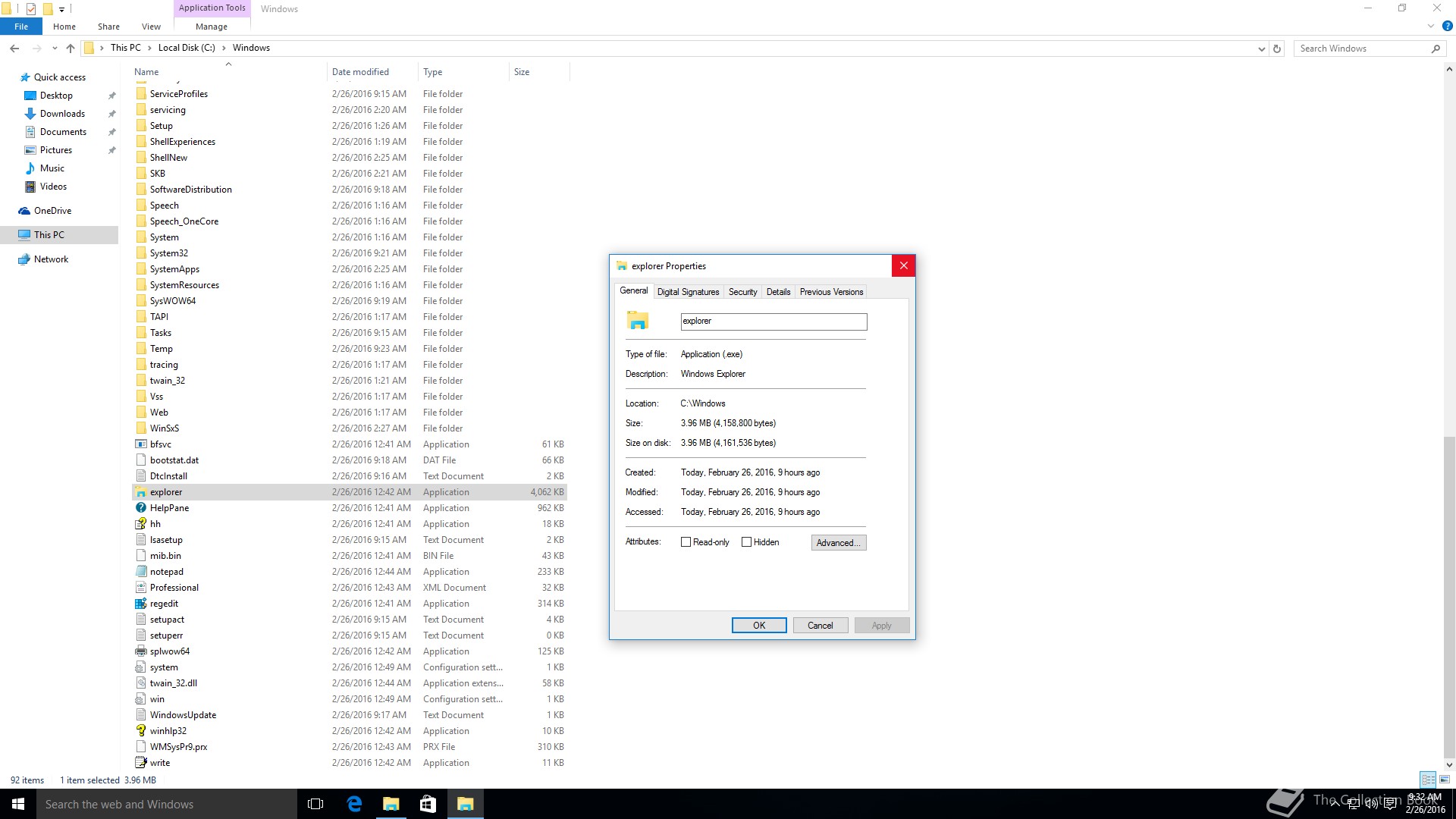Screen dimensions: 1456x819
Task: Click the explorer file icon in list
Action: tap(140, 492)
